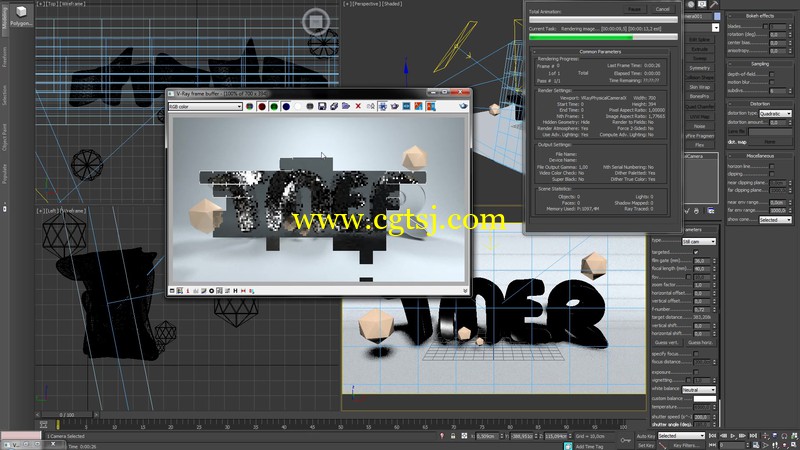This screenshot has height=450, width=800.
Task: Open Key Filters settings
Action: coord(686,445)
